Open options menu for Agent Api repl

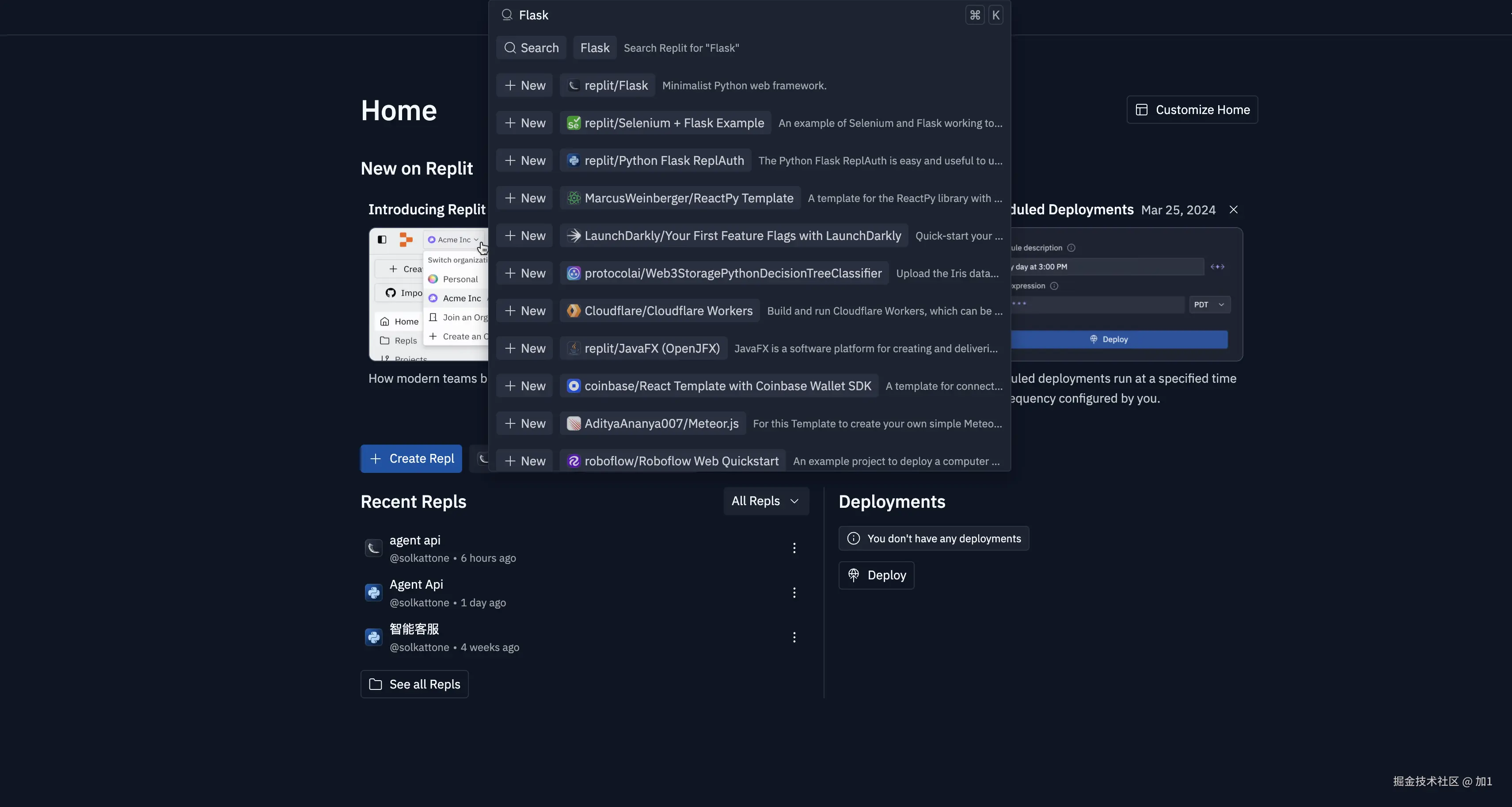pyautogui.click(x=794, y=593)
